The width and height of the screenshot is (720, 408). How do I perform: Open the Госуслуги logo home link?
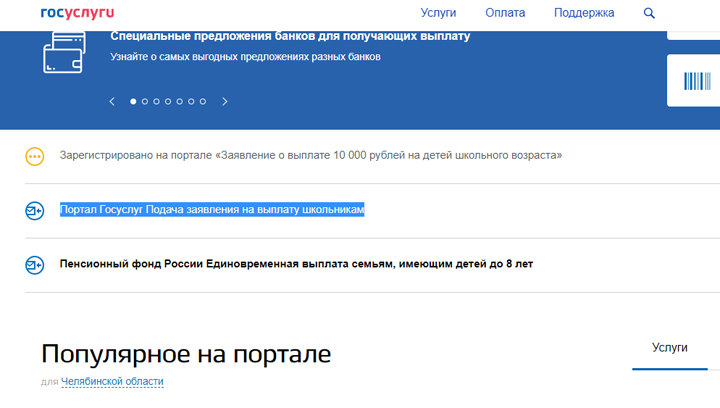click(77, 13)
